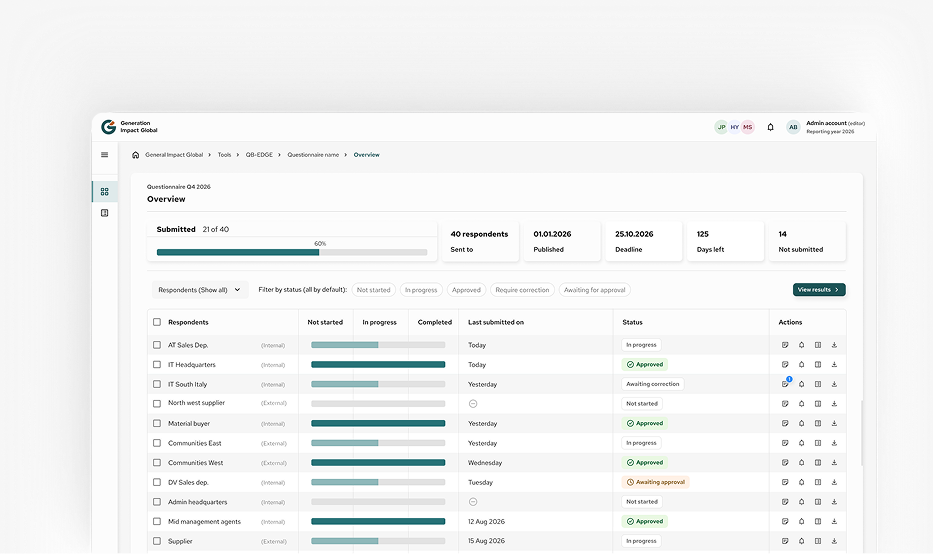This screenshot has height=554, width=933.
Task: Open compare columns icon for IT Headquarters
Action: pyautogui.click(x=818, y=365)
